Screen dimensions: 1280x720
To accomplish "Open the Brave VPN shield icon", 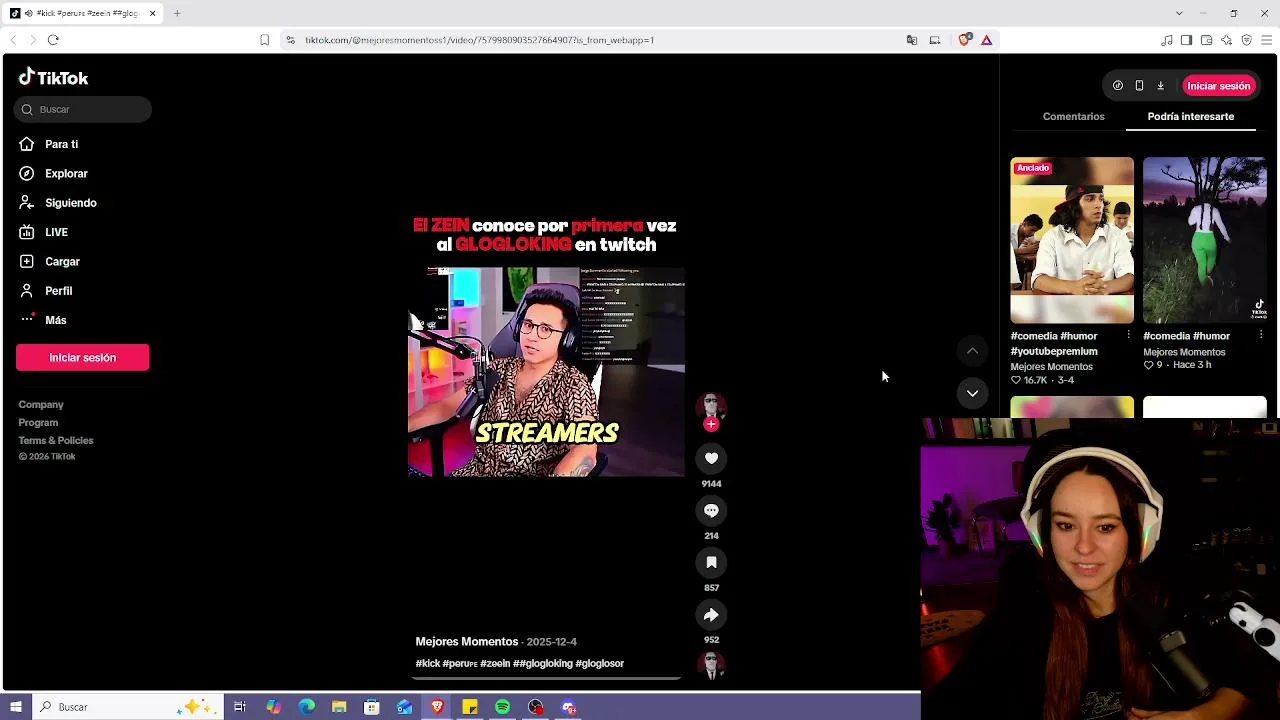I will pyautogui.click(x=1246, y=40).
